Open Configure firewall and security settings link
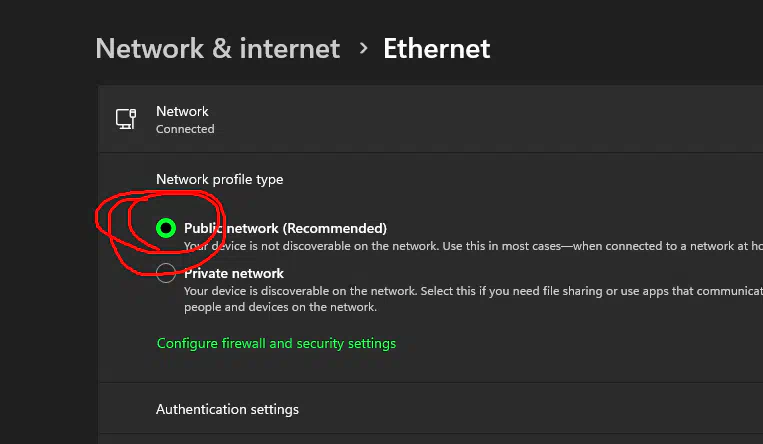Viewport: 763px width, 444px height. click(276, 344)
